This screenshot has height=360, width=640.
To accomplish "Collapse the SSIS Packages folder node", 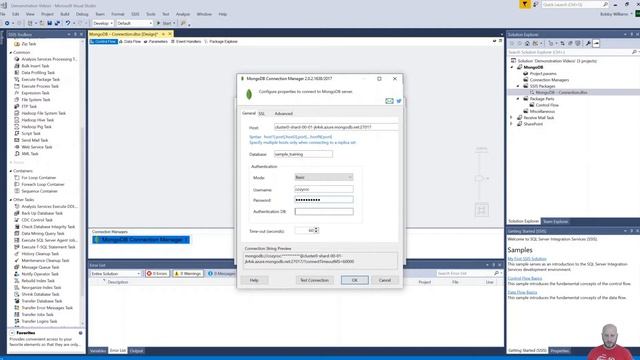I will click(x=518, y=86).
